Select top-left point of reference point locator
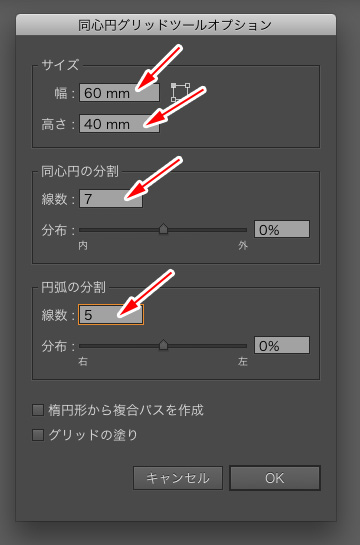The height and width of the screenshot is (545, 360). pyautogui.click(x=173, y=85)
